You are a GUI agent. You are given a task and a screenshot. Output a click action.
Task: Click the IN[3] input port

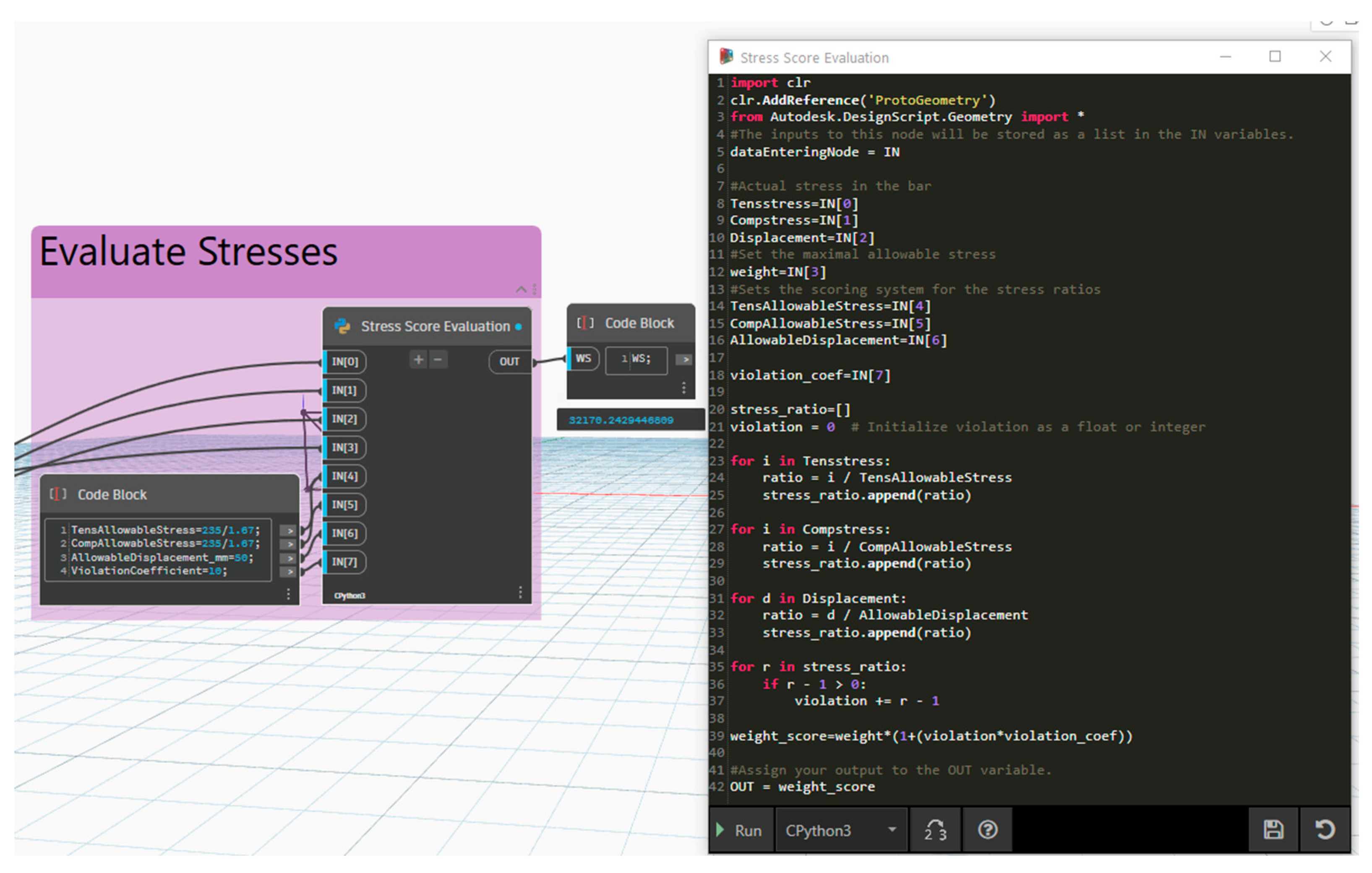(x=345, y=447)
